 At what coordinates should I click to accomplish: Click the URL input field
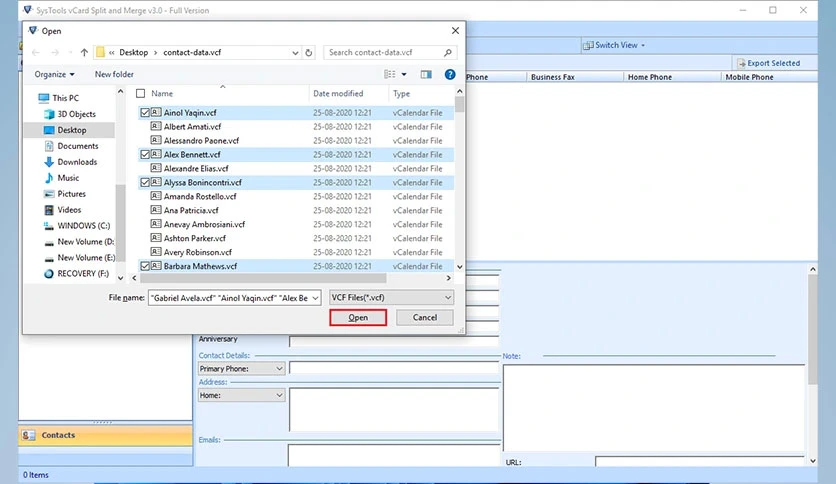(699, 462)
